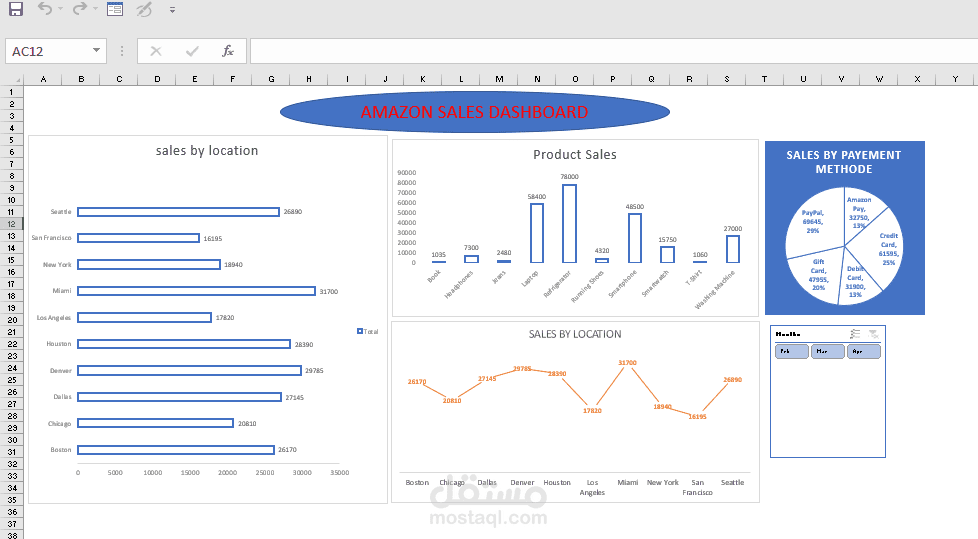Open Customize Quick Access Toolbar dropdown
Image resolution: width=978 pixels, height=539 pixels.
(172, 10)
